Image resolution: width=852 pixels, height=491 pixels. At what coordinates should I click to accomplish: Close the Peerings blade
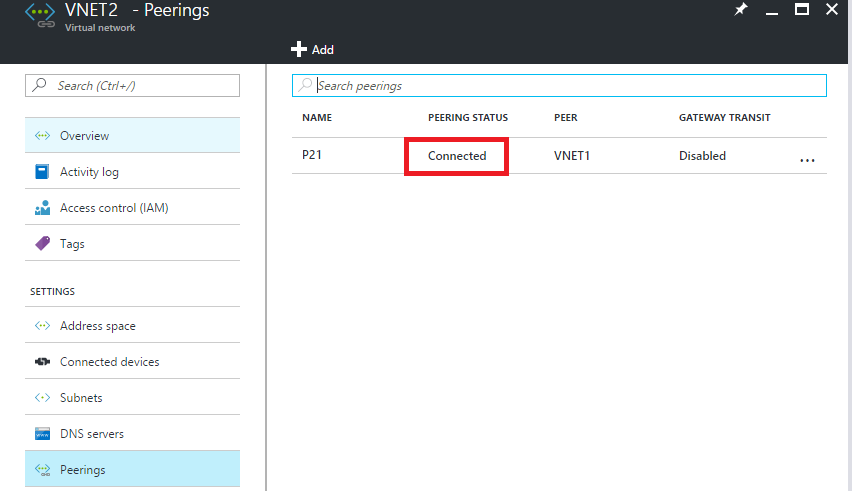(x=832, y=9)
